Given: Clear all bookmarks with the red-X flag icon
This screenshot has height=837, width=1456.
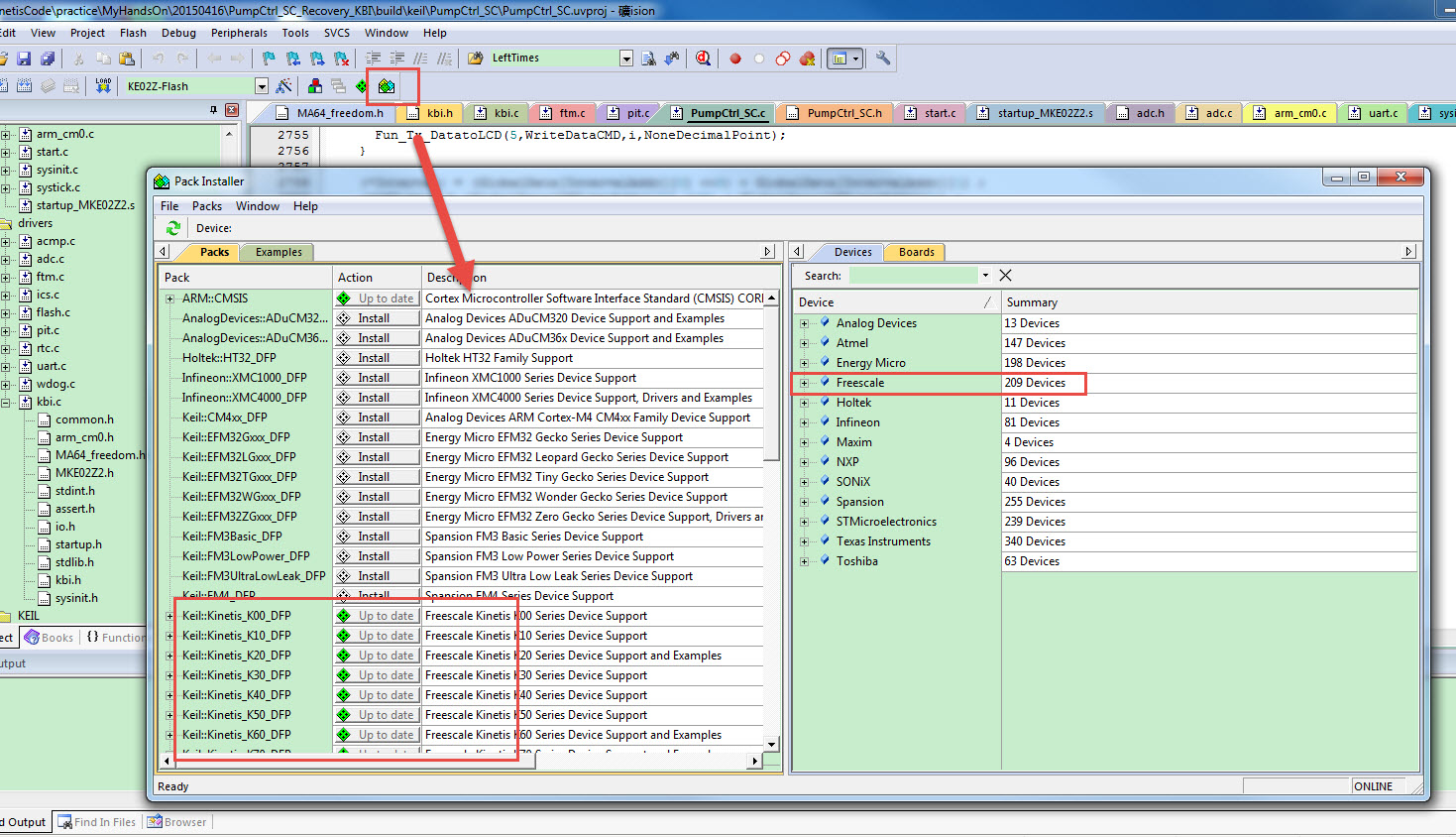Looking at the screenshot, I should [x=341, y=59].
